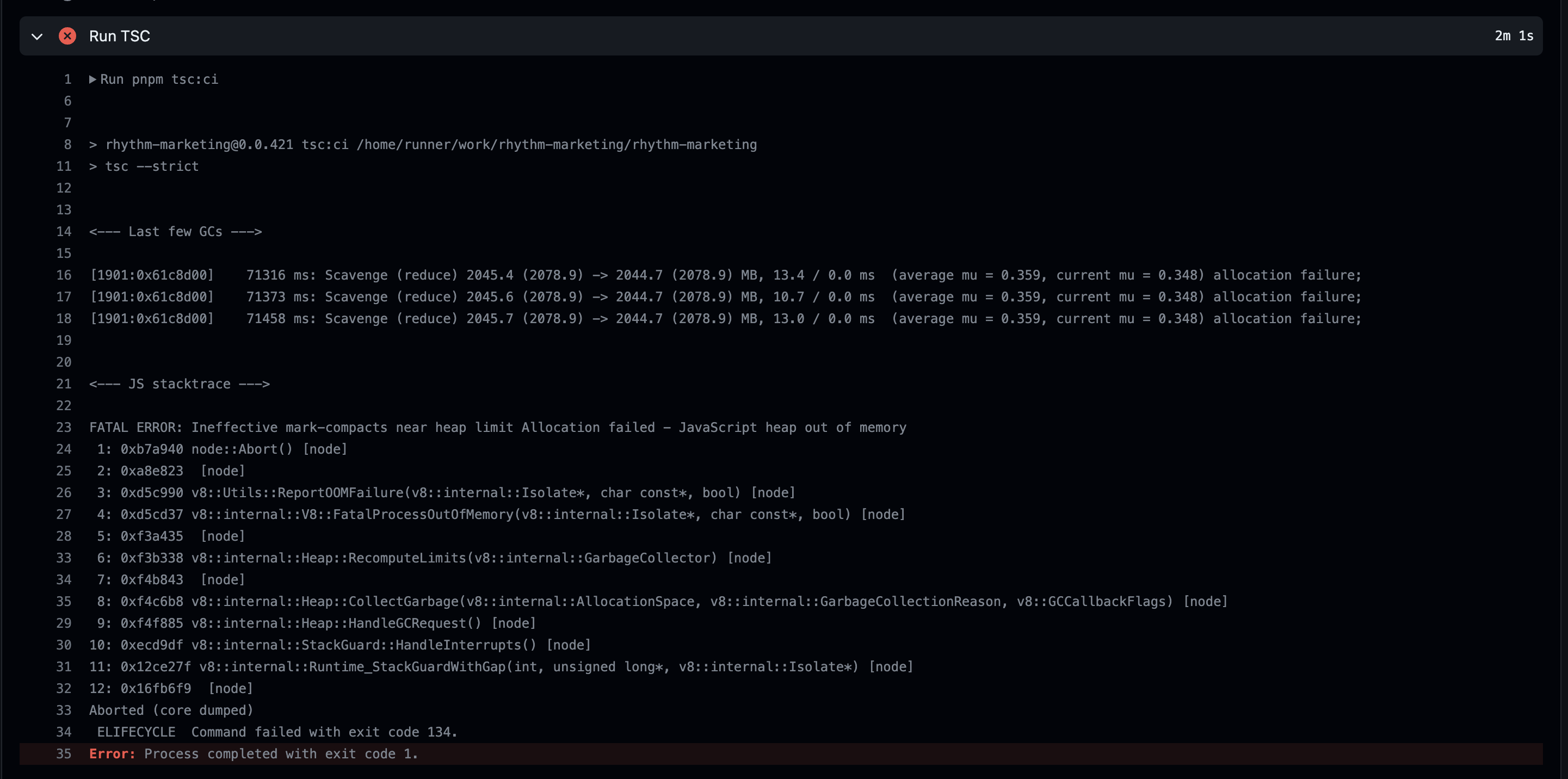Click line number 24 node::Abort frame
The height and width of the screenshot is (779, 1568).
[64, 449]
